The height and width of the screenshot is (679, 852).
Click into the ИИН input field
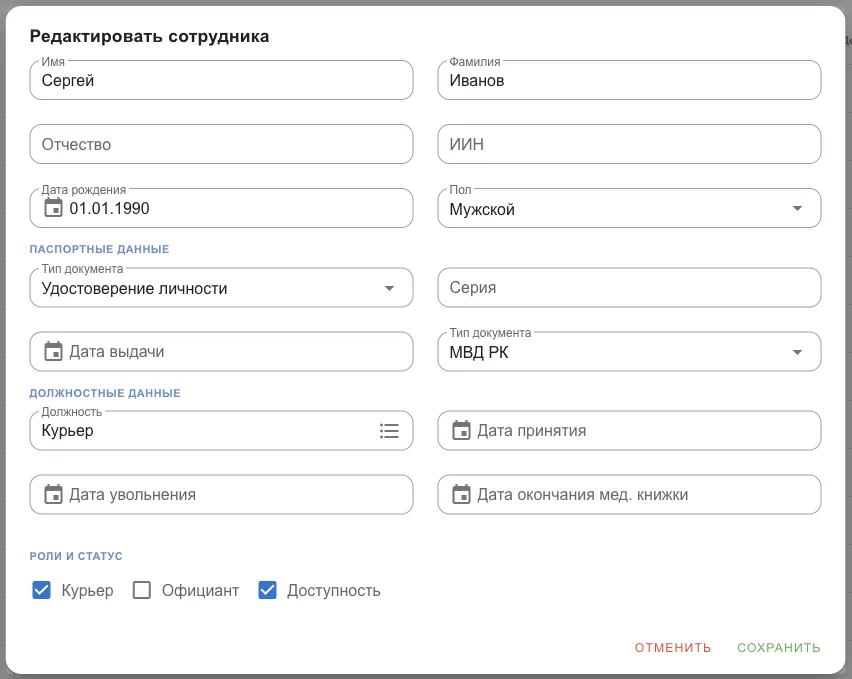[x=629, y=144]
